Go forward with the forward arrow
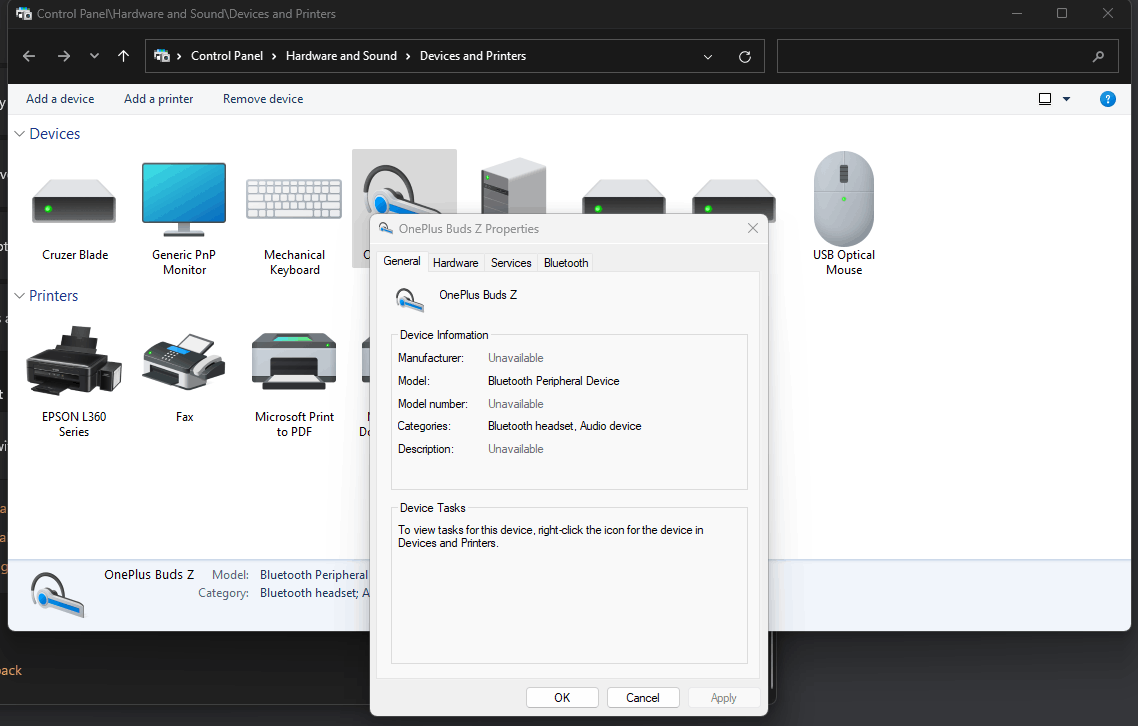 (64, 56)
